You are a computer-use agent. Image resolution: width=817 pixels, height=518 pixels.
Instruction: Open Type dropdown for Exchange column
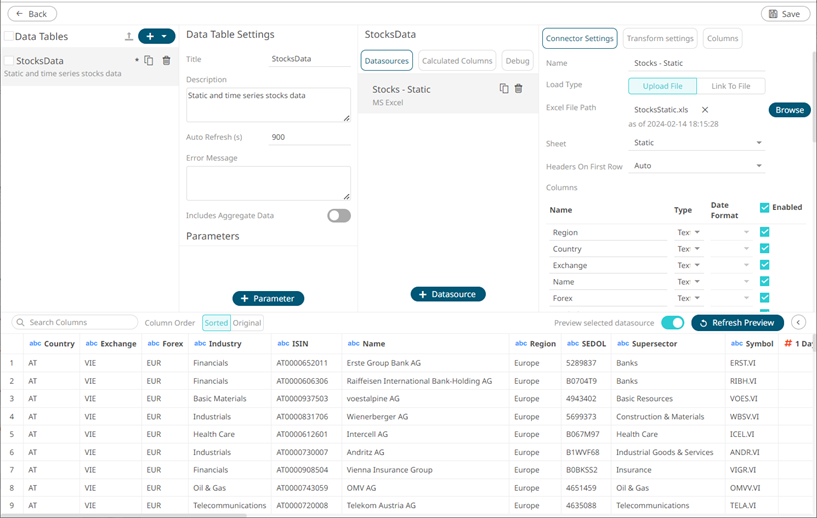689,265
